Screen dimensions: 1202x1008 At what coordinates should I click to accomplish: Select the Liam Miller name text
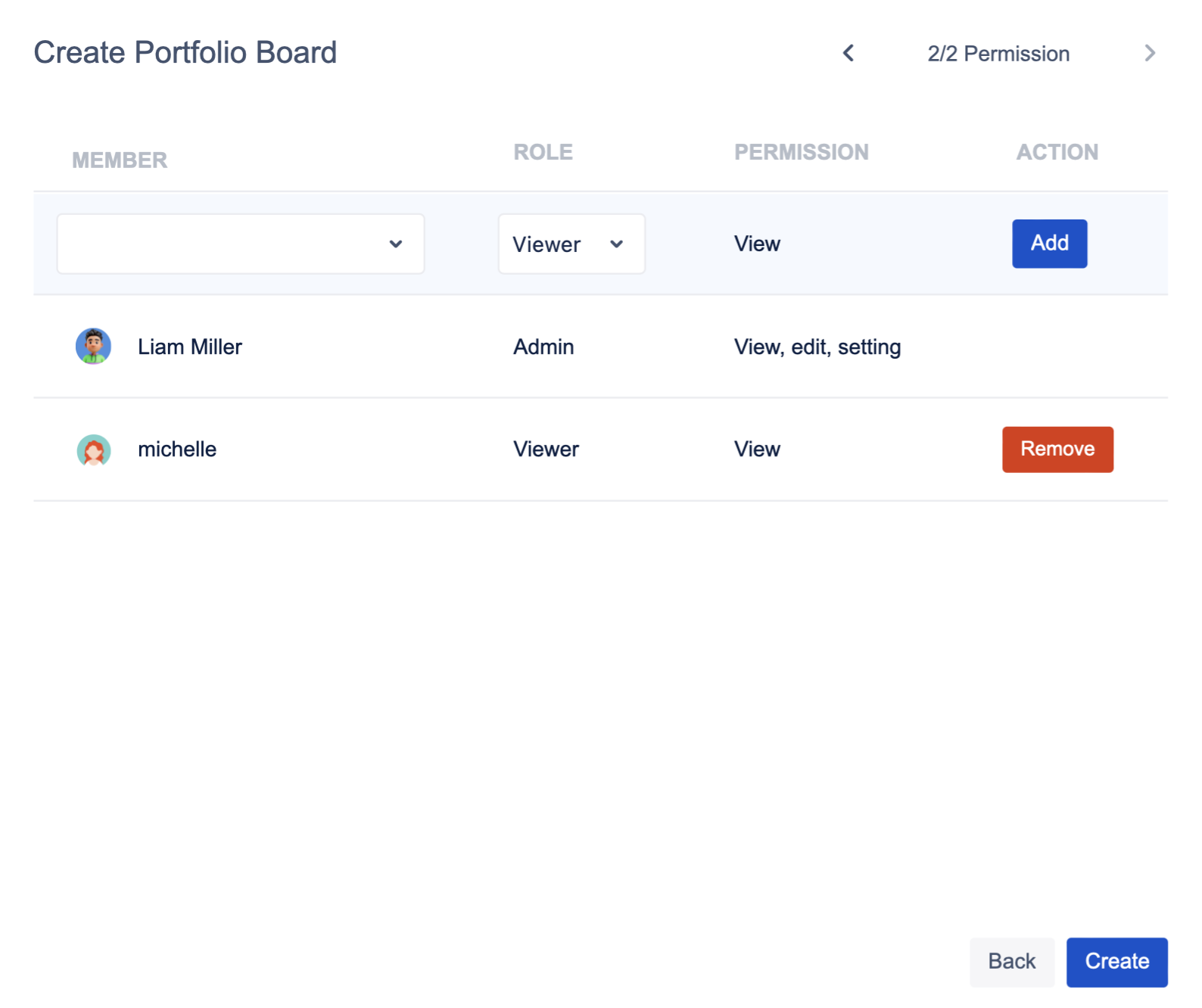190,347
